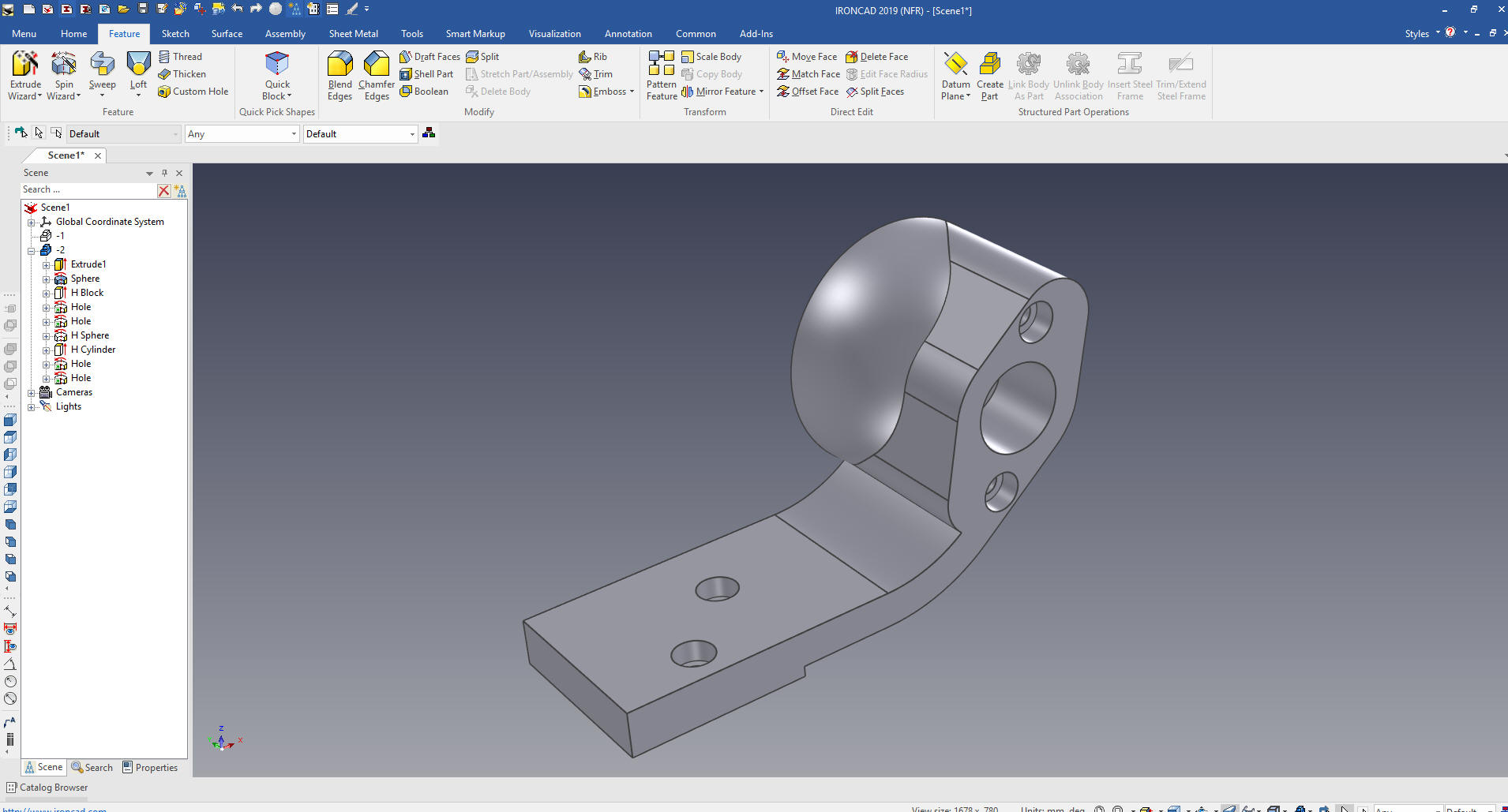The width and height of the screenshot is (1508, 812).
Task: Expand the Extrude1 tree node
Action: pos(46,265)
